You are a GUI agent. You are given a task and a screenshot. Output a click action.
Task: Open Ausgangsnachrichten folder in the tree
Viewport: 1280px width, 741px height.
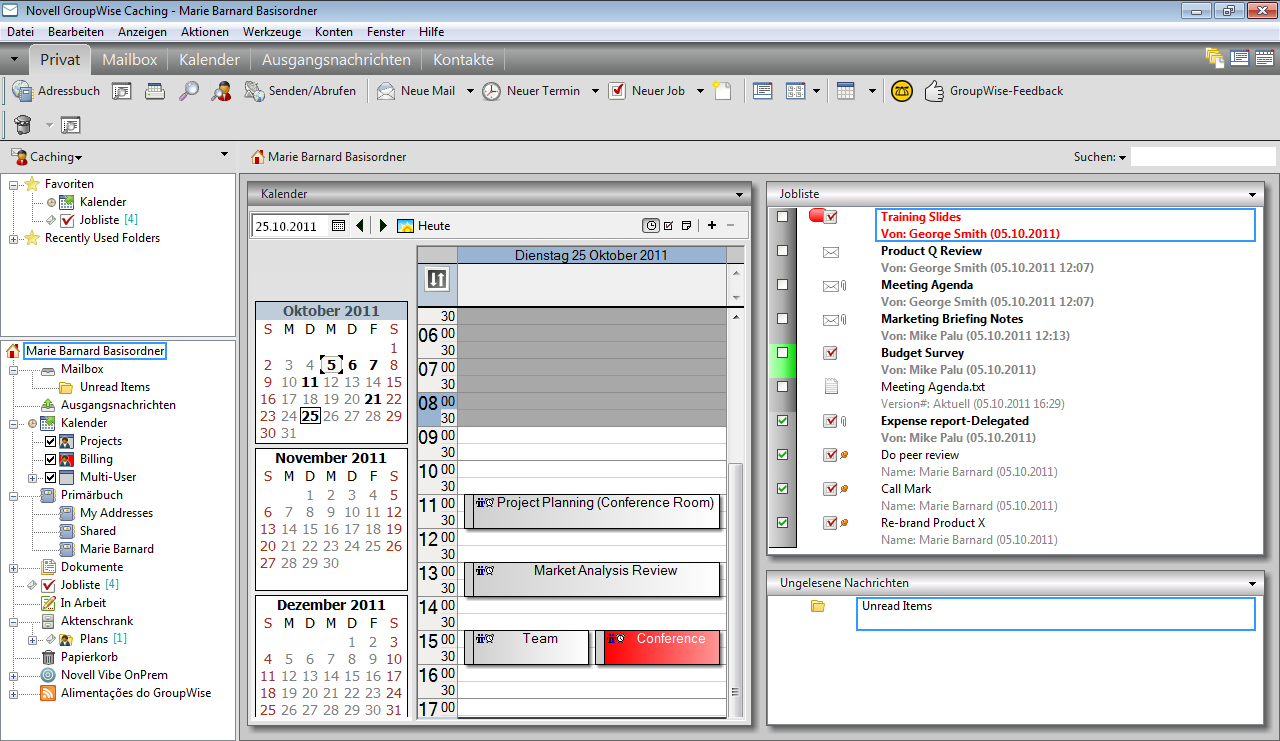coord(108,405)
